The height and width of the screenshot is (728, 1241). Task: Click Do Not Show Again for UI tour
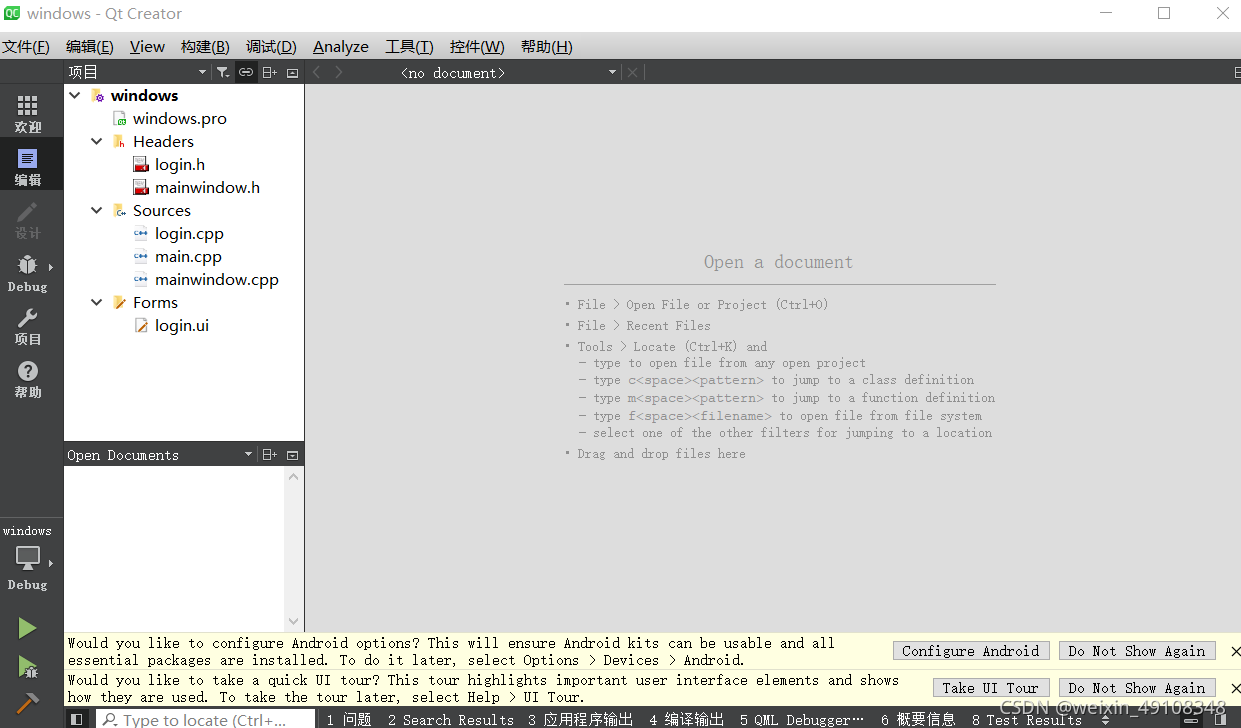[1137, 688]
